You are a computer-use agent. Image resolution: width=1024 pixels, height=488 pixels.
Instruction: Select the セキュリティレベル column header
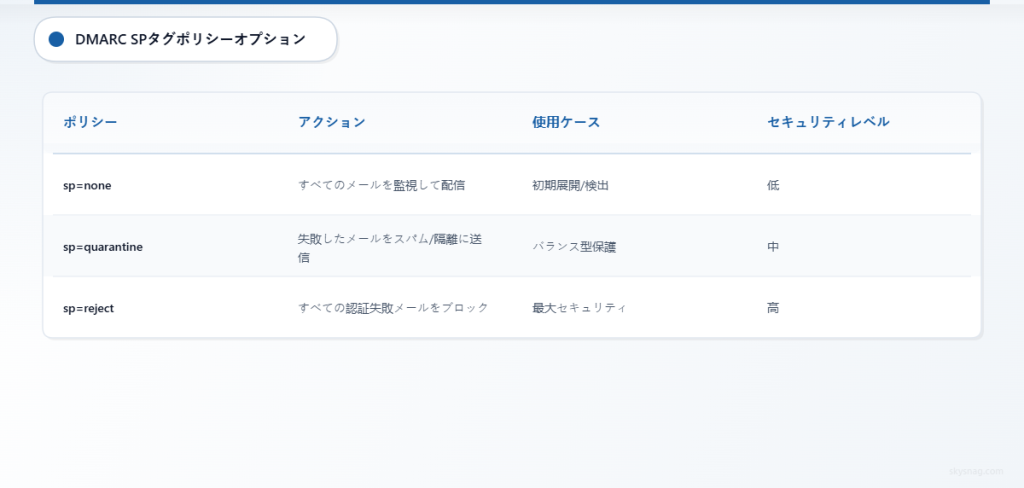[x=828, y=122]
